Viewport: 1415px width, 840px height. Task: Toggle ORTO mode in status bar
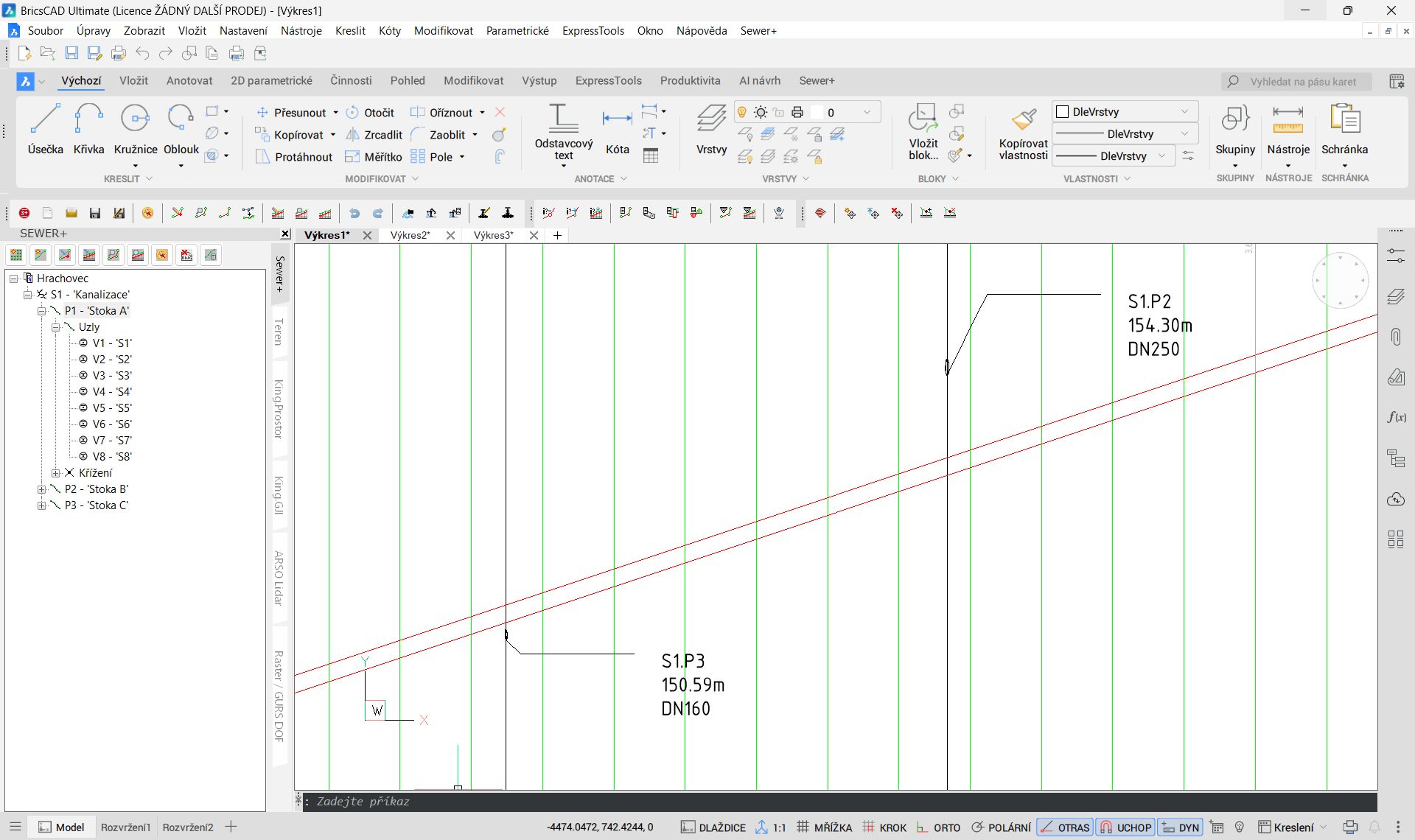point(939,827)
